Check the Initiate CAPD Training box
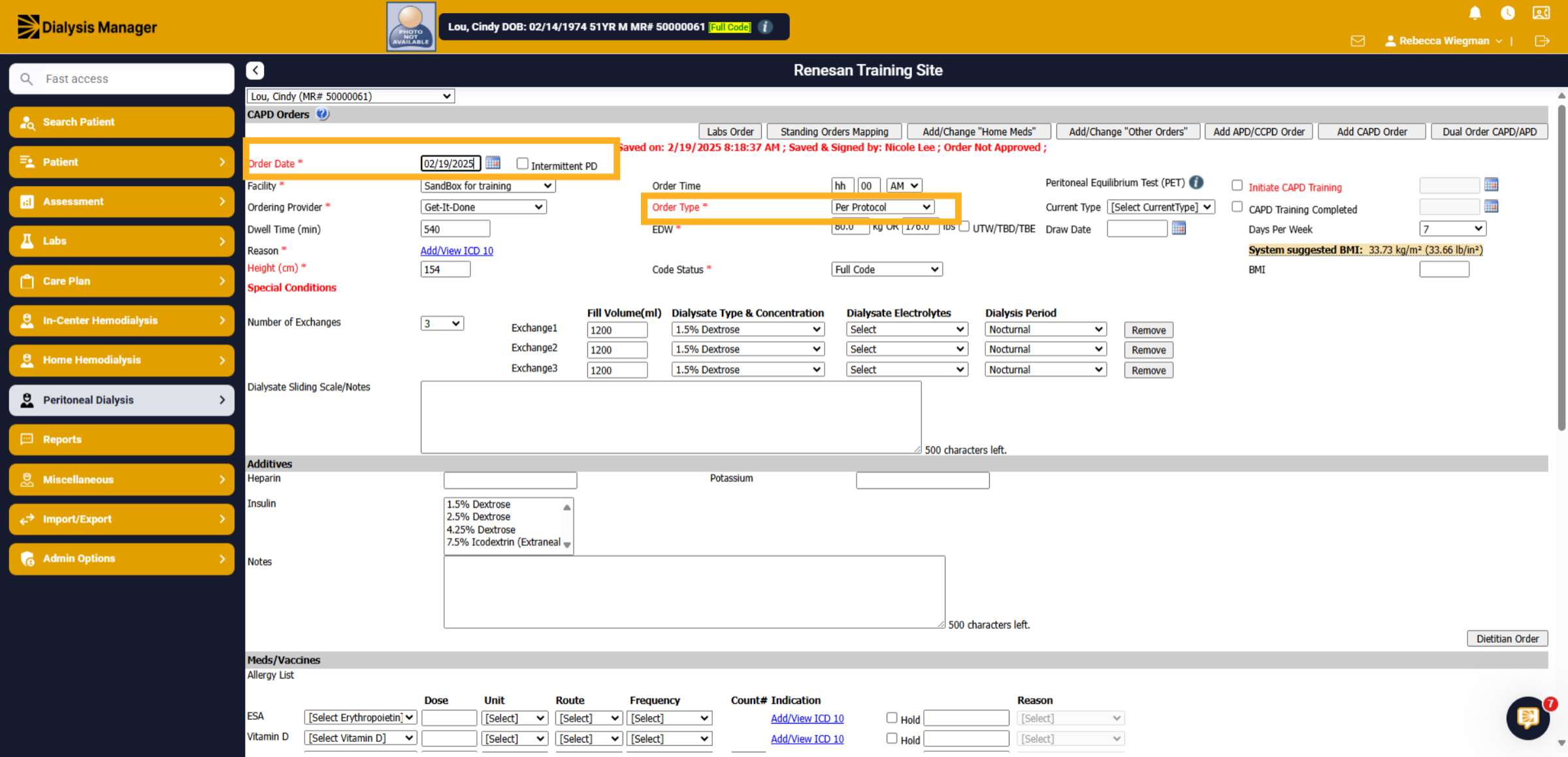 (1237, 185)
